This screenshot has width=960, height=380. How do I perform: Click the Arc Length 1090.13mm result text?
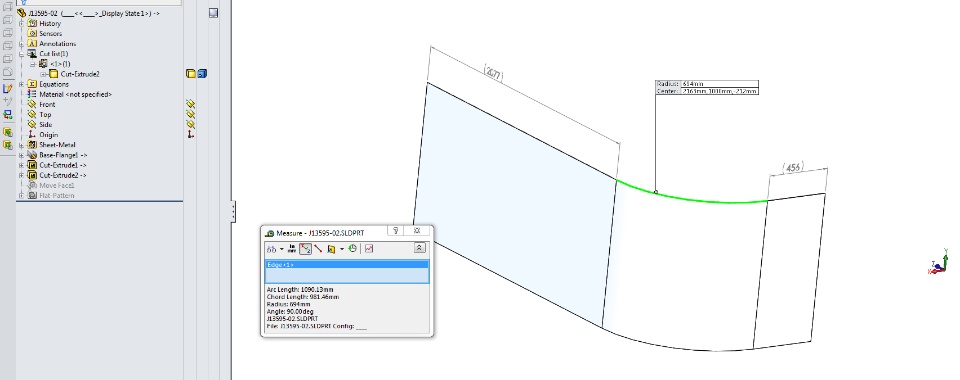coord(300,289)
